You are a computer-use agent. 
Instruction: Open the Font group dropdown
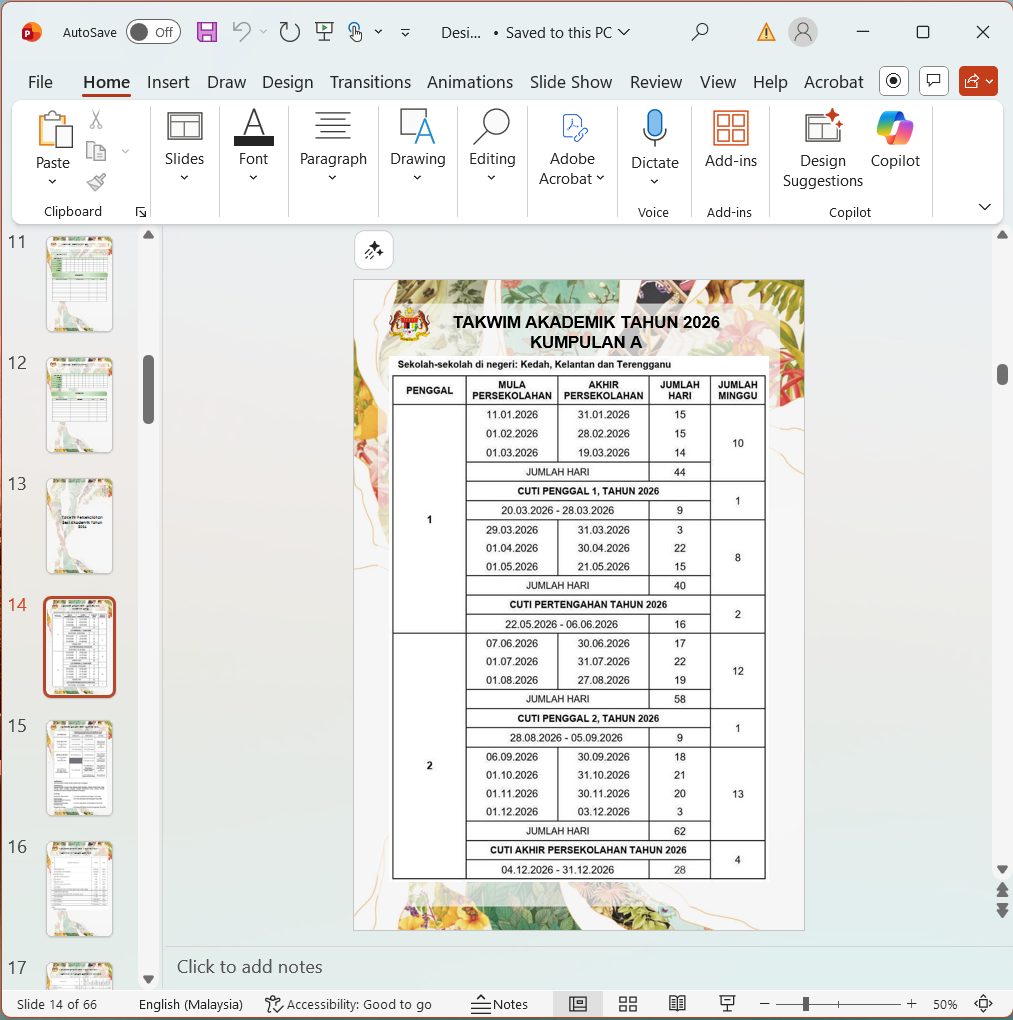tap(253, 178)
